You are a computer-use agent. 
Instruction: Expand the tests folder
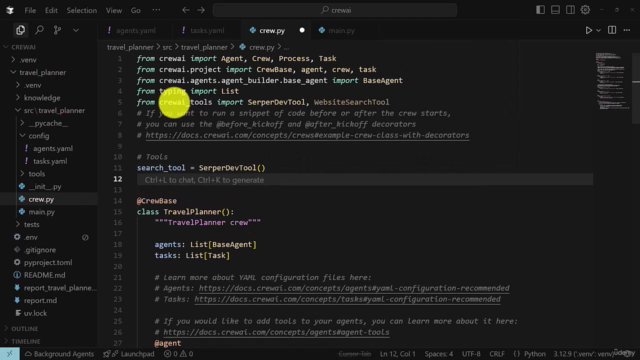point(31,224)
